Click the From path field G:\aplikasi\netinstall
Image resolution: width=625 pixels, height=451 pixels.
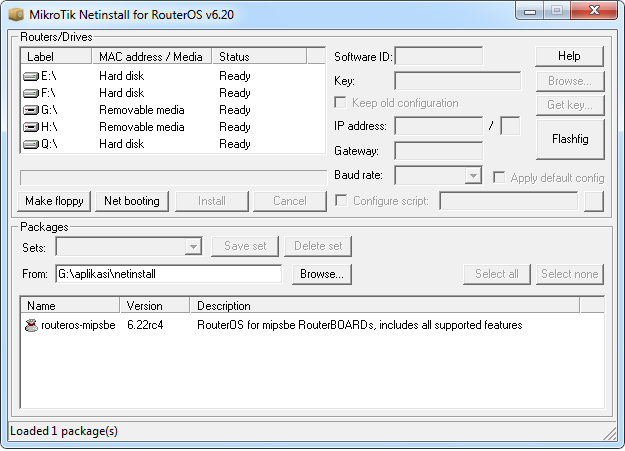click(x=169, y=274)
